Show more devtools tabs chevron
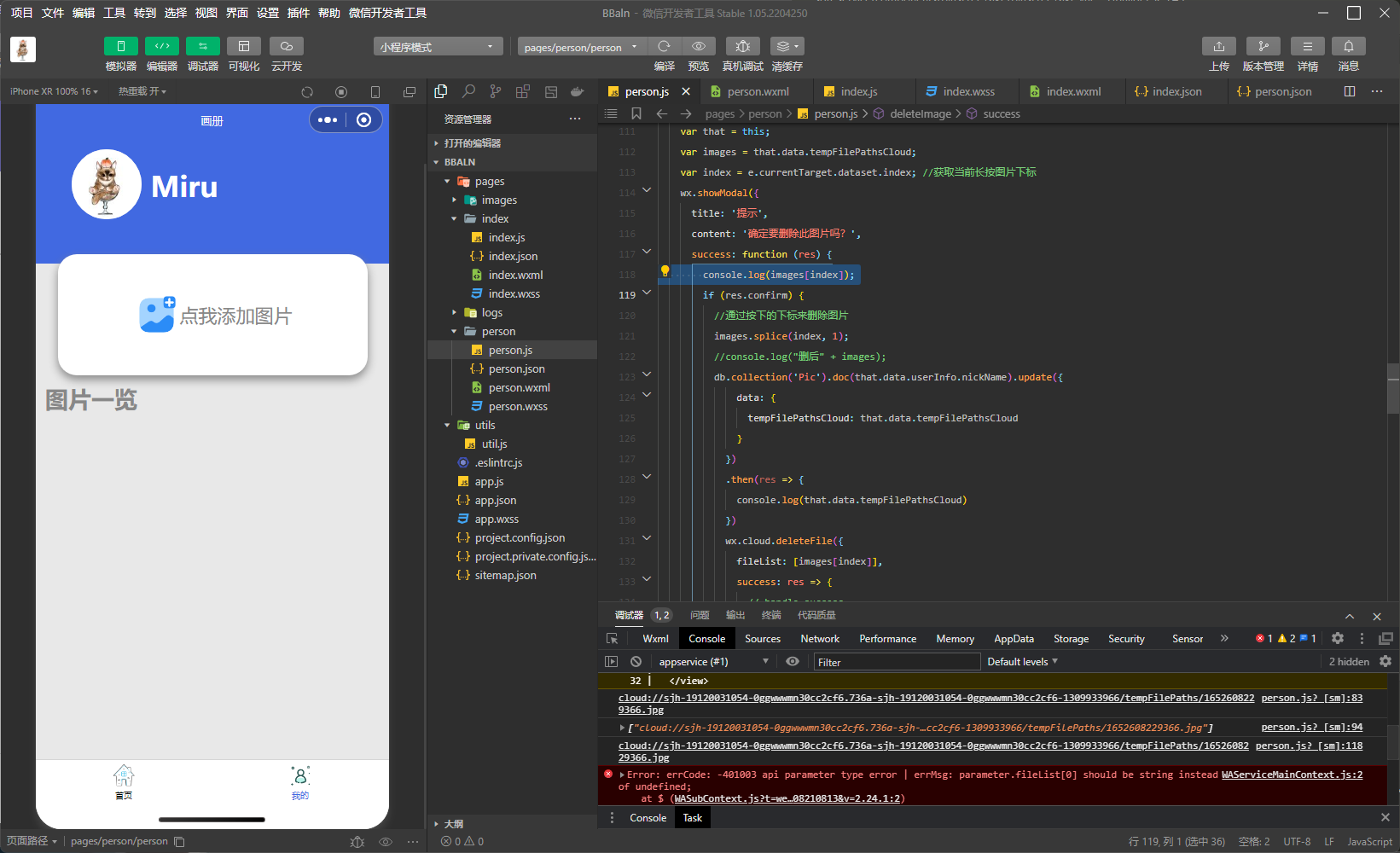The height and width of the screenshot is (853, 1400). pyautogui.click(x=1225, y=638)
